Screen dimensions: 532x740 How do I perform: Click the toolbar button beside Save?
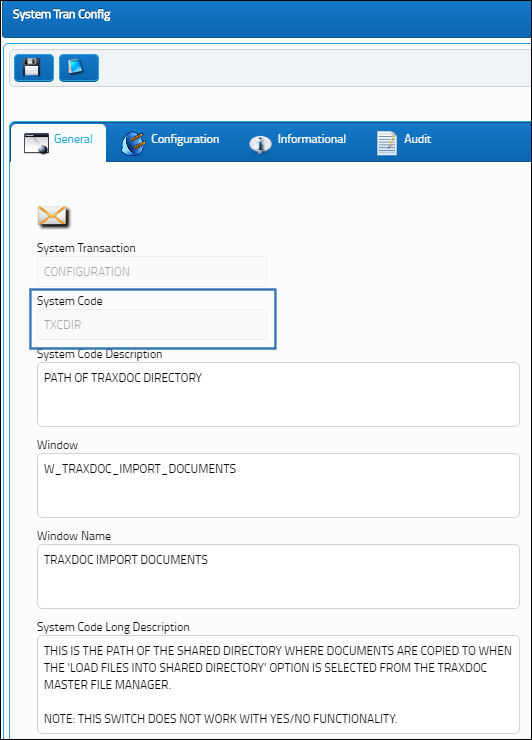coord(79,68)
